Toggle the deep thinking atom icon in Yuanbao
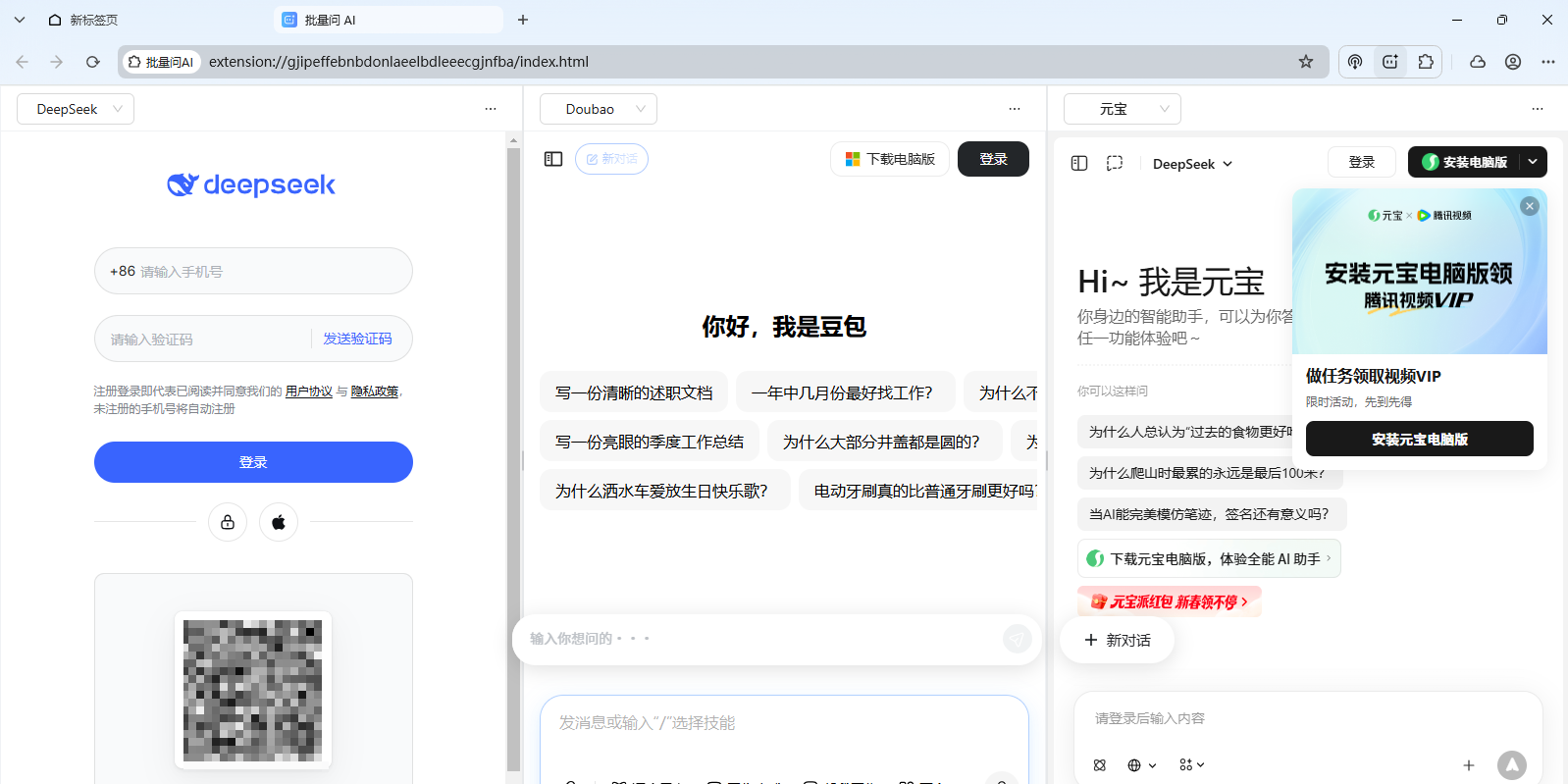Viewport: 1568px width, 784px height. (1100, 765)
